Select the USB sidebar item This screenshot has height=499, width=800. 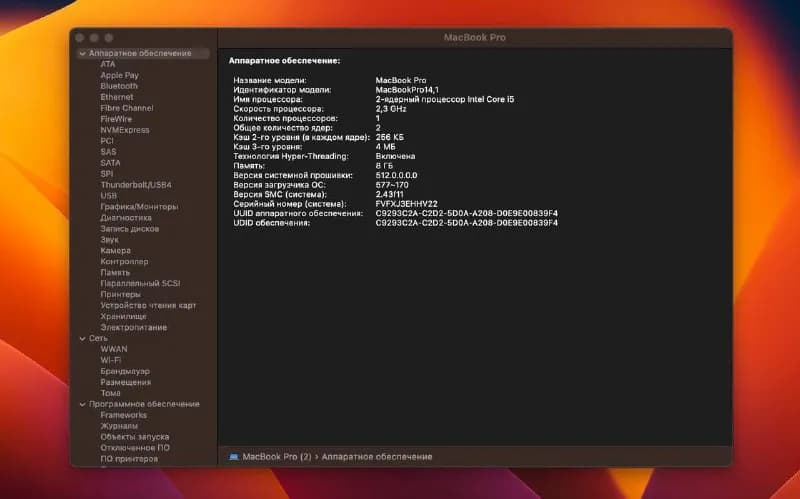point(108,196)
